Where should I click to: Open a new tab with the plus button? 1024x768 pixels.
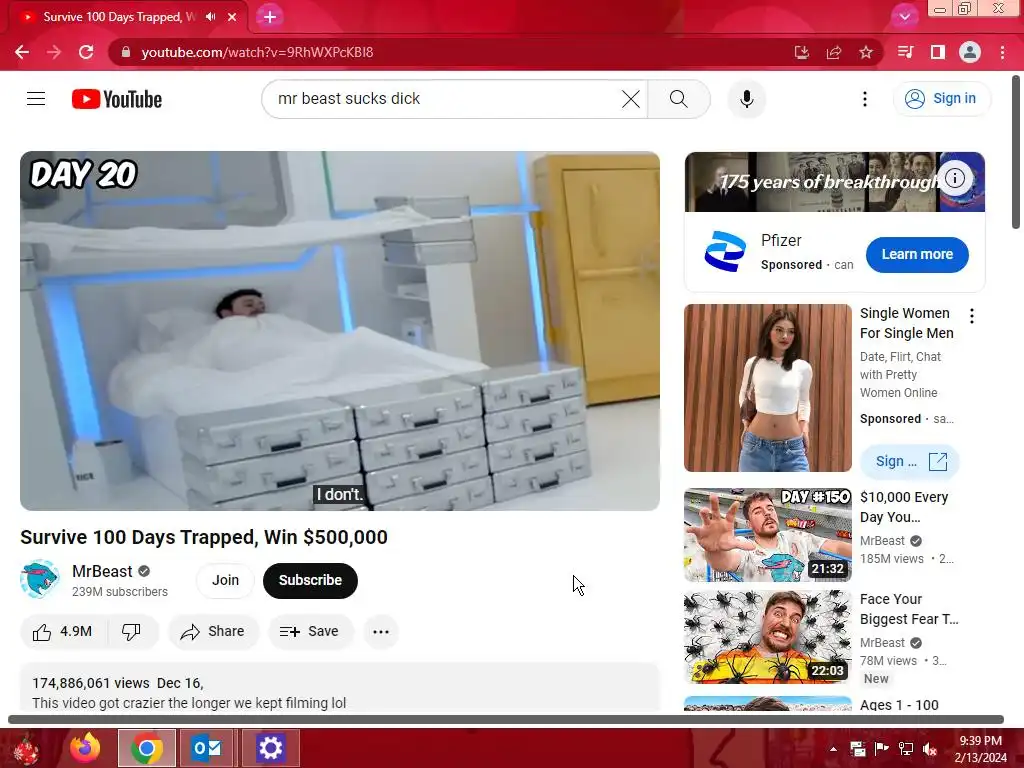pyautogui.click(x=270, y=17)
